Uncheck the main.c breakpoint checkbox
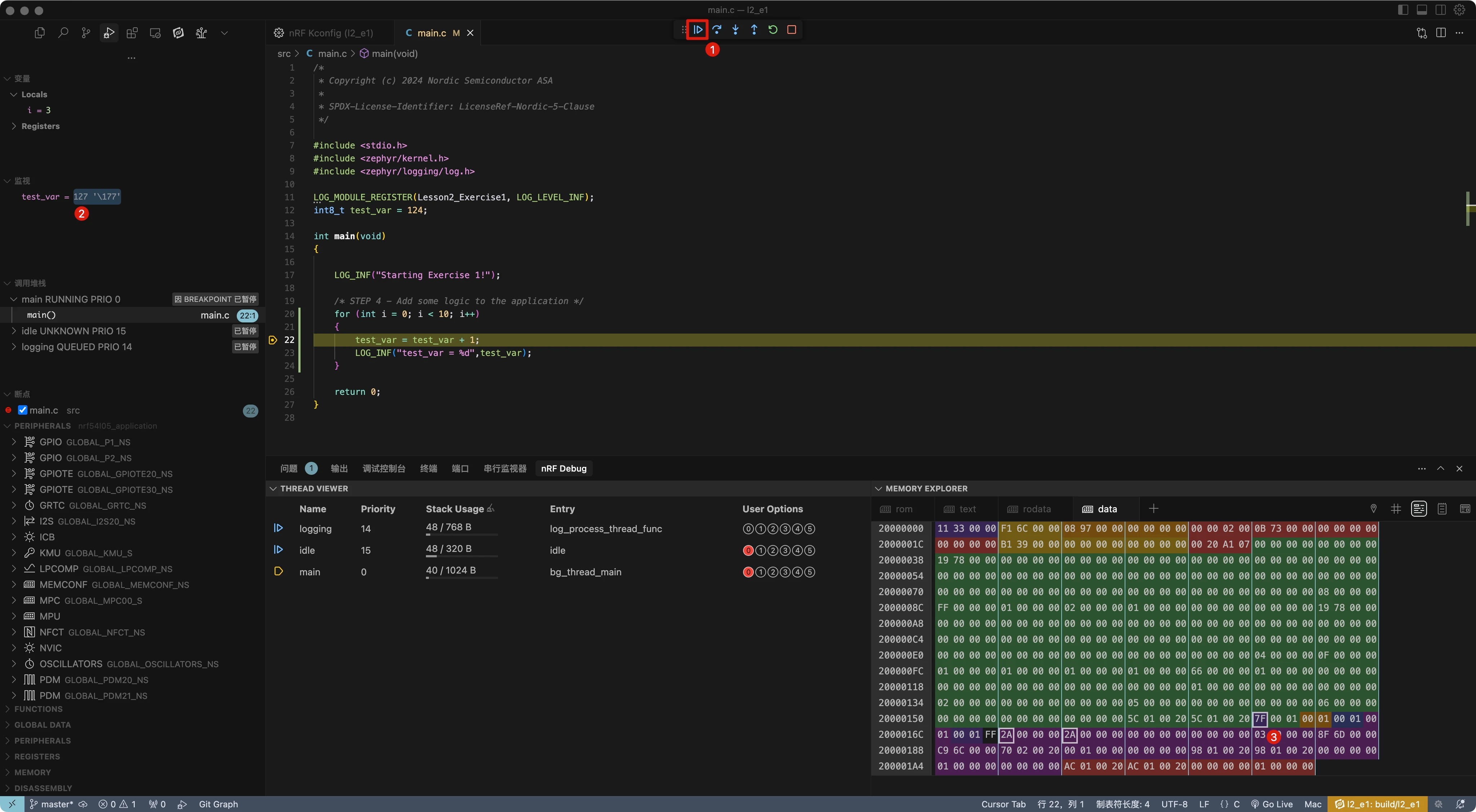 pyautogui.click(x=23, y=410)
